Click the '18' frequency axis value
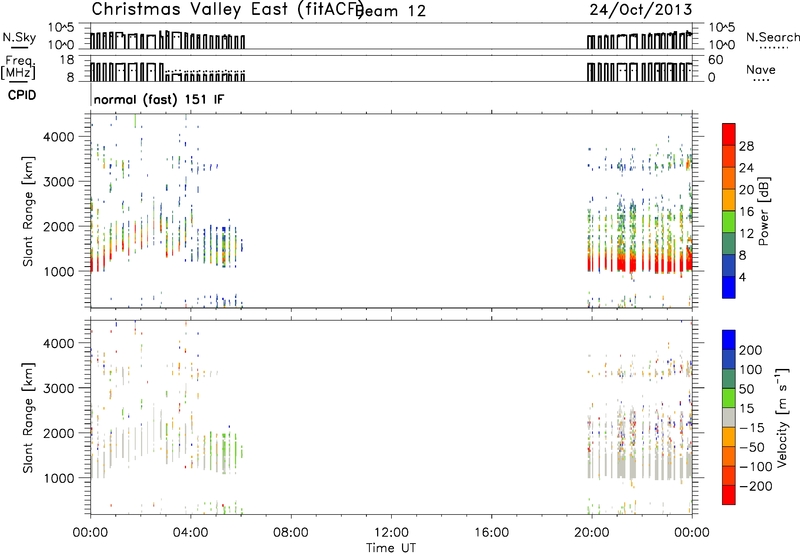Viewport: 800px width, 554px height. pos(67,60)
